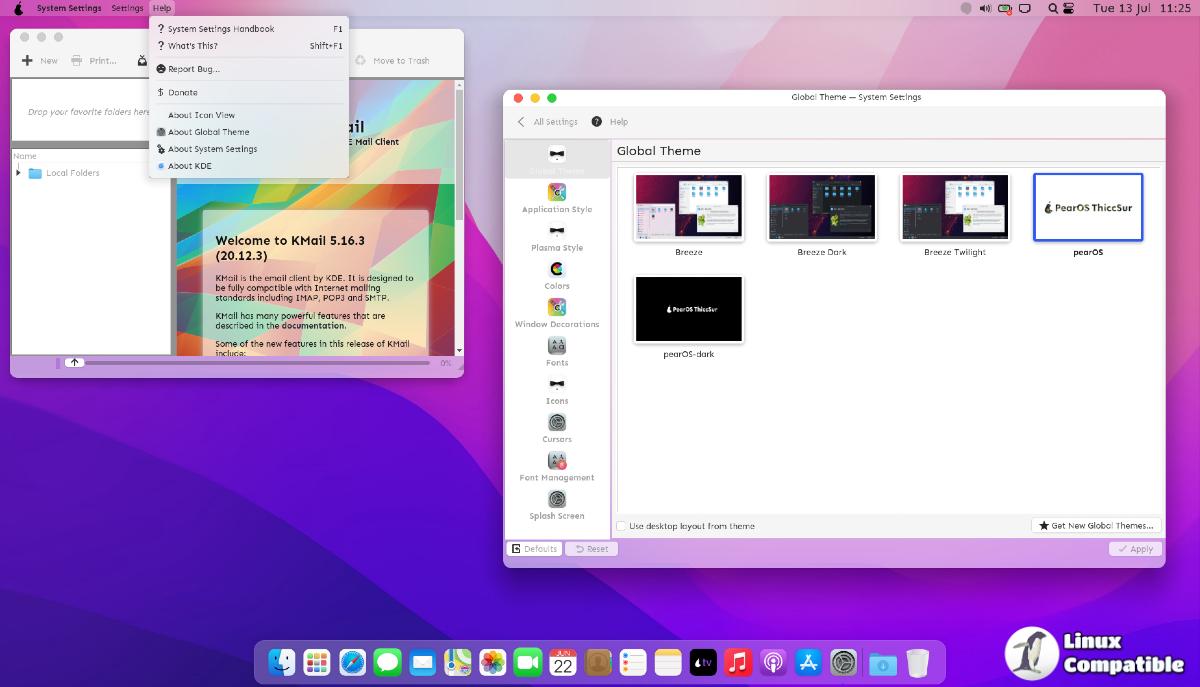Launch Apple TV from the dock
Viewport: 1200px width, 687px height.
tap(703, 662)
